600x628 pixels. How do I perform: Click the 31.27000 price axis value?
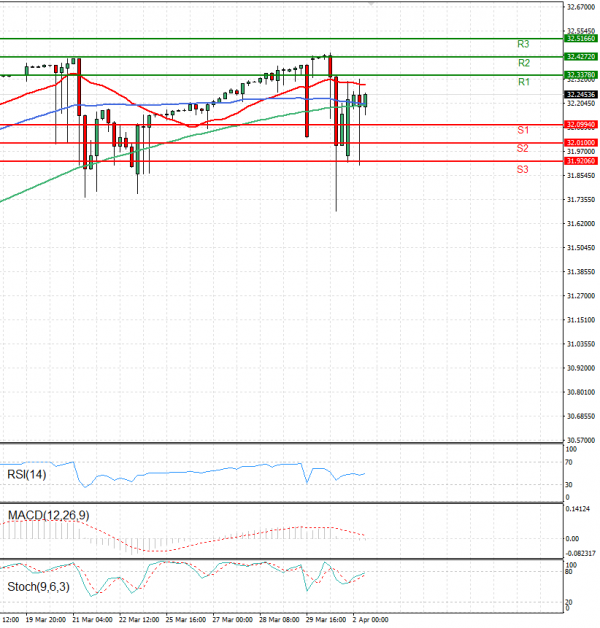[581, 296]
